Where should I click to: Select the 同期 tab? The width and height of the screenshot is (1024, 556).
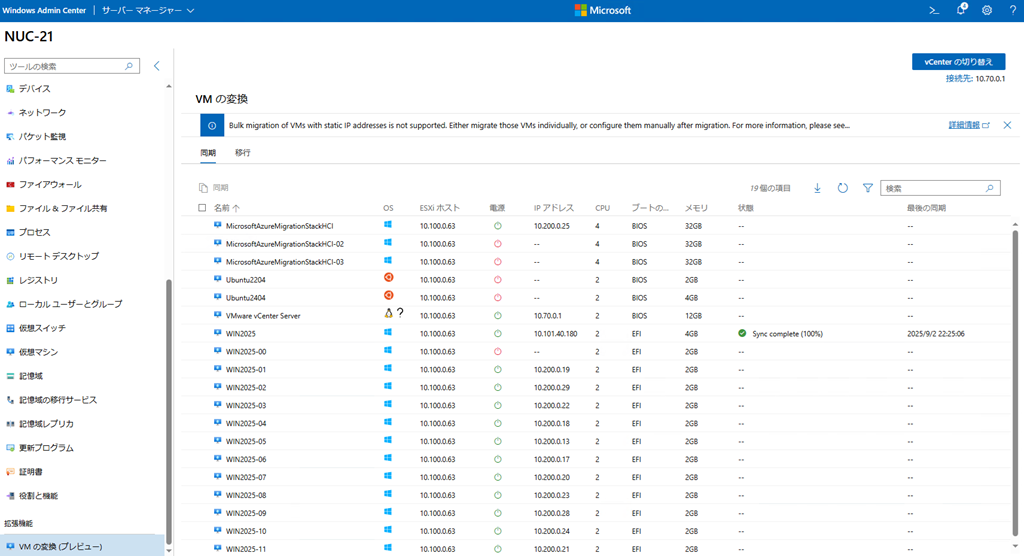[x=208, y=153]
